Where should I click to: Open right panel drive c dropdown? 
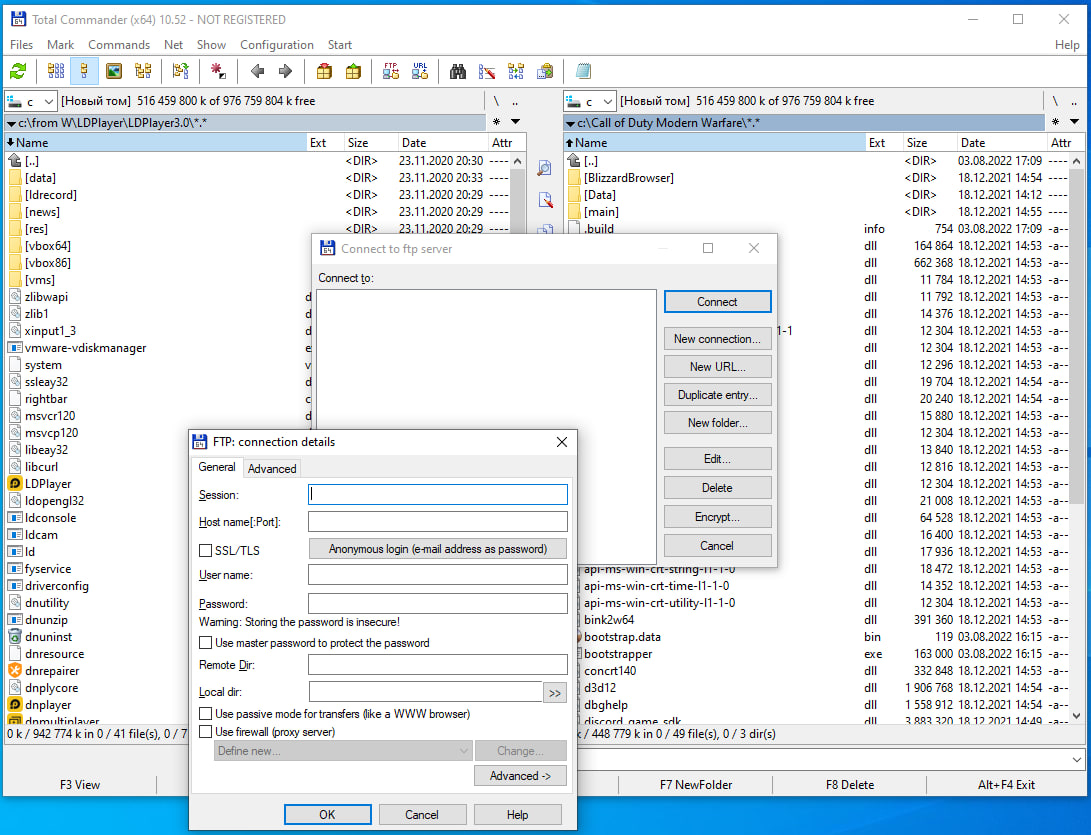pos(589,102)
